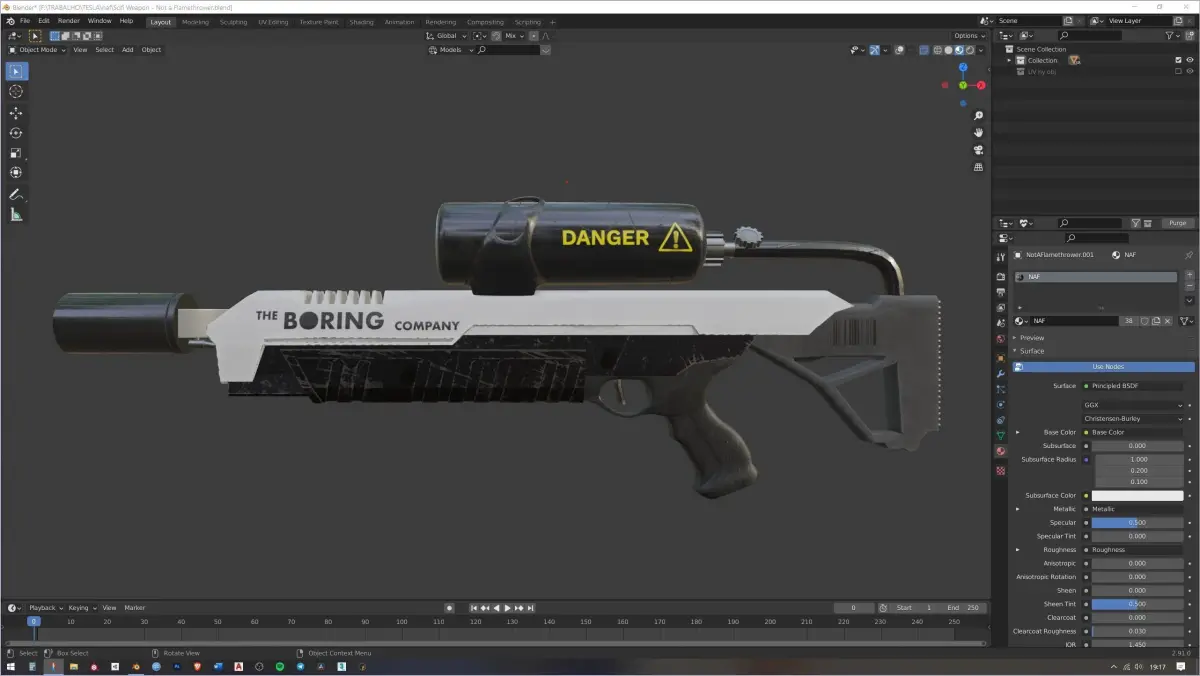1200x676 pixels.
Task: Switch perspective/orthographic grid icon
Action: click(978, 167)
